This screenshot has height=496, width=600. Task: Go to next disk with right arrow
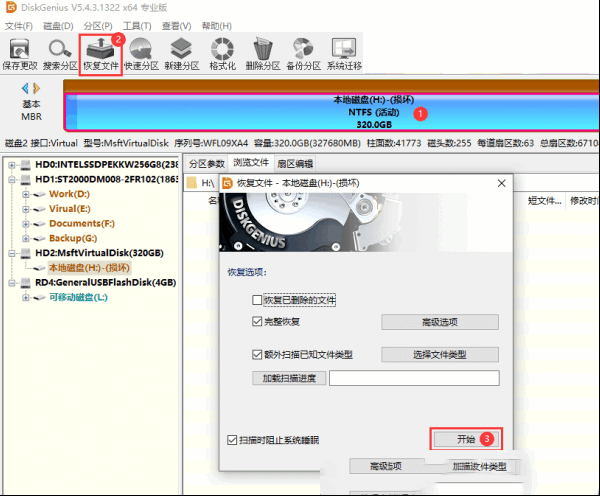click(x=36, y=88)
